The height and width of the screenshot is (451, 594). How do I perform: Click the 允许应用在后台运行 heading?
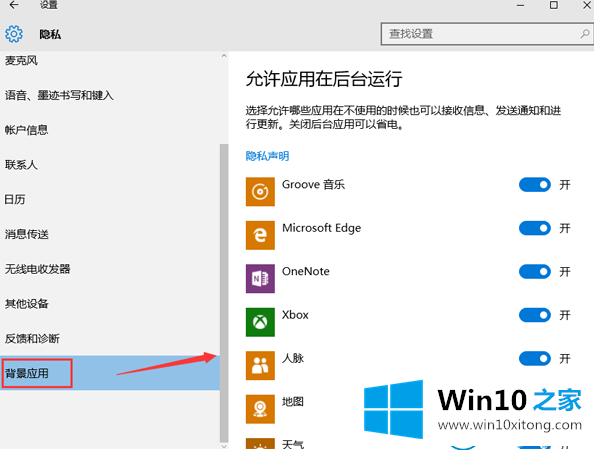(324, 79)
